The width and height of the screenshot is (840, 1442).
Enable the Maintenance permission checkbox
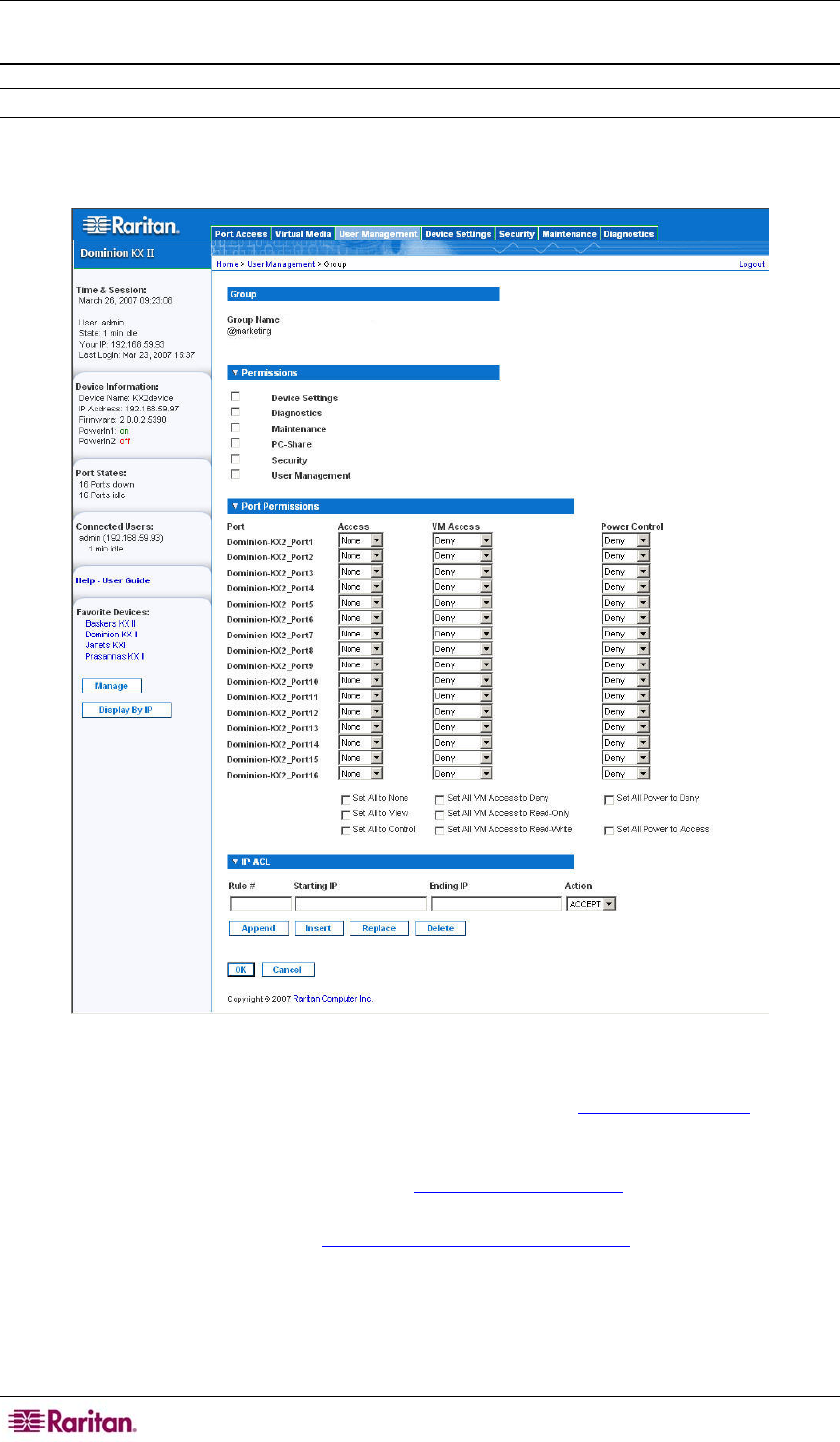(235, 428)
